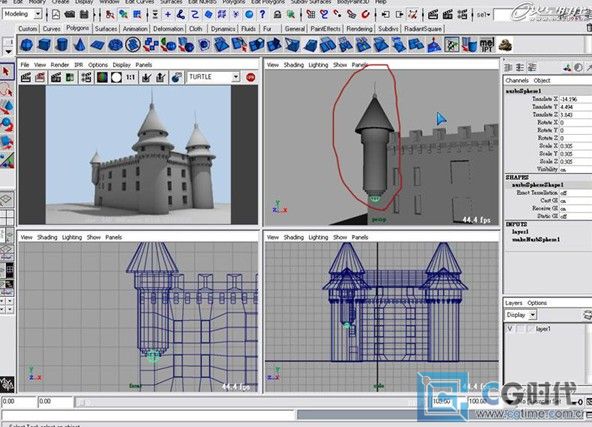Display RGB channels in Render View

102,77
